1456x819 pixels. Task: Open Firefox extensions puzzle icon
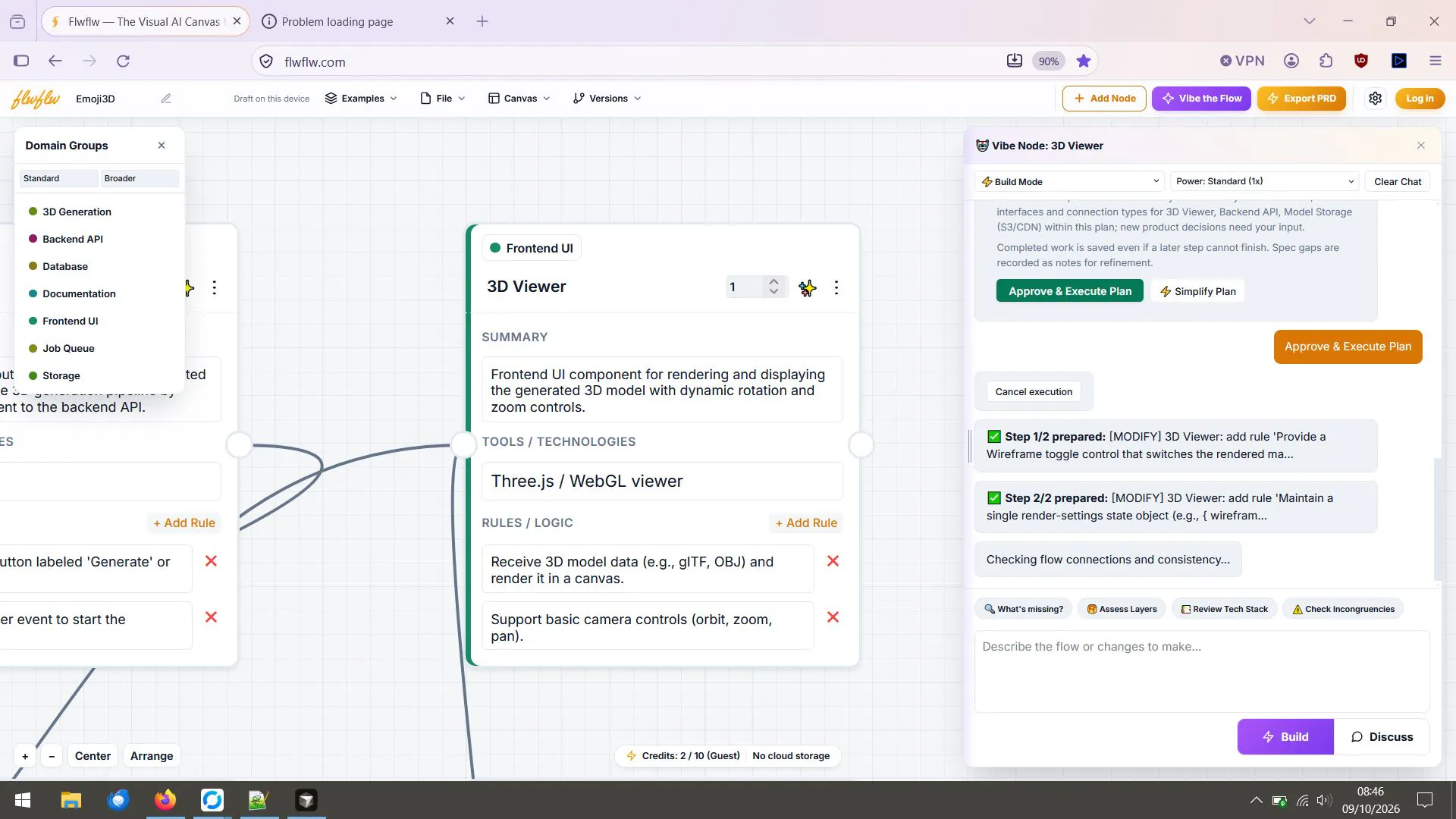[x=1326, y=61]
